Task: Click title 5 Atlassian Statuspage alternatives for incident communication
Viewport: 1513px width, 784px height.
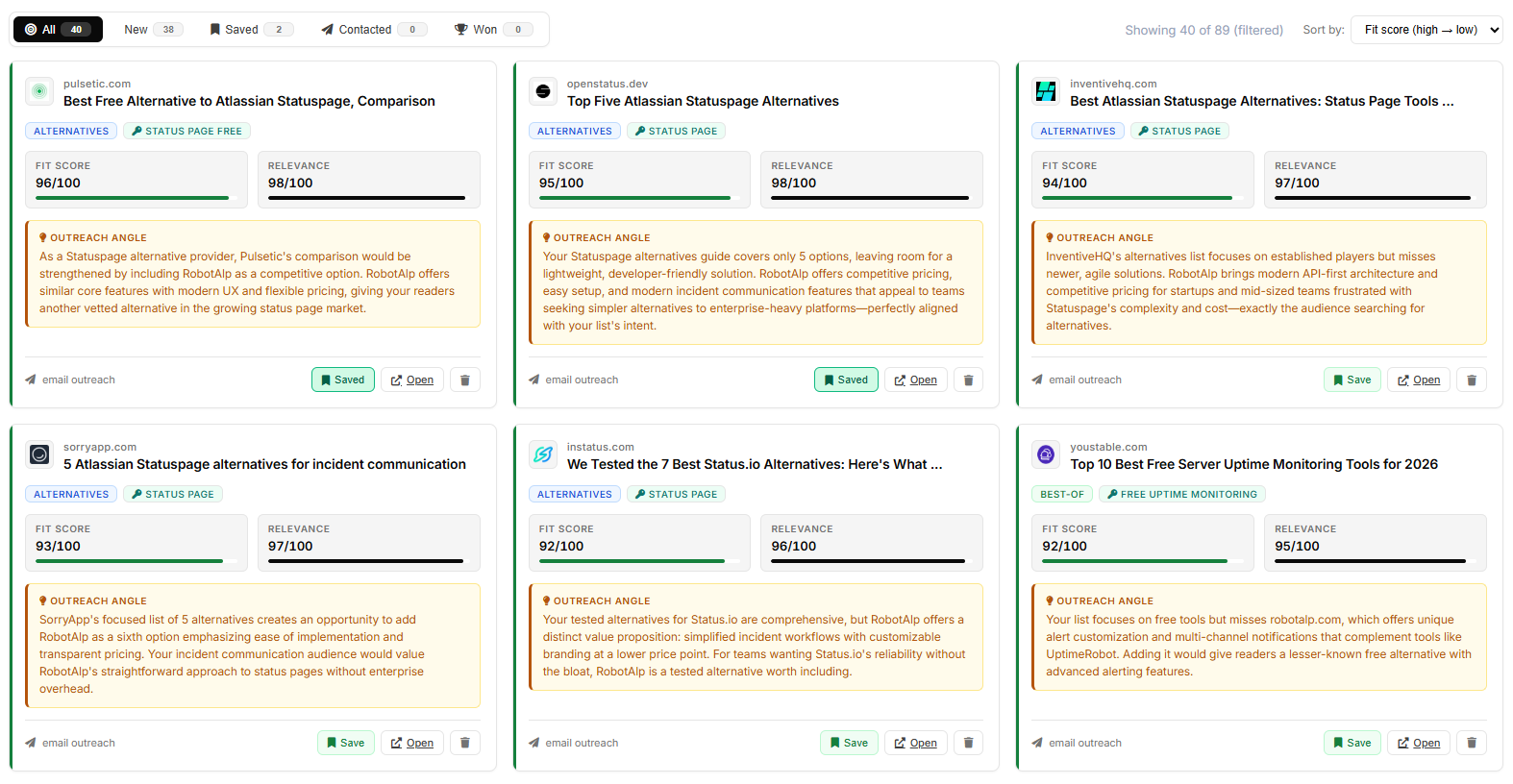Action: click(264, 464)
